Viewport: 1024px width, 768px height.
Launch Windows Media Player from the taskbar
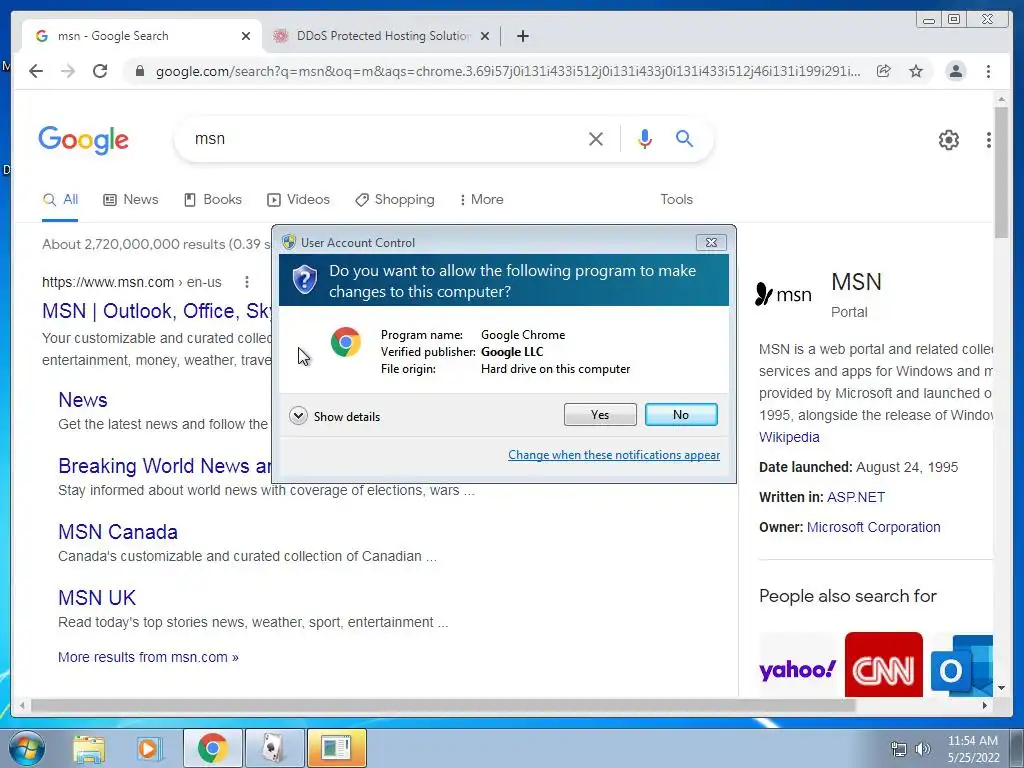tap(149, 749)
